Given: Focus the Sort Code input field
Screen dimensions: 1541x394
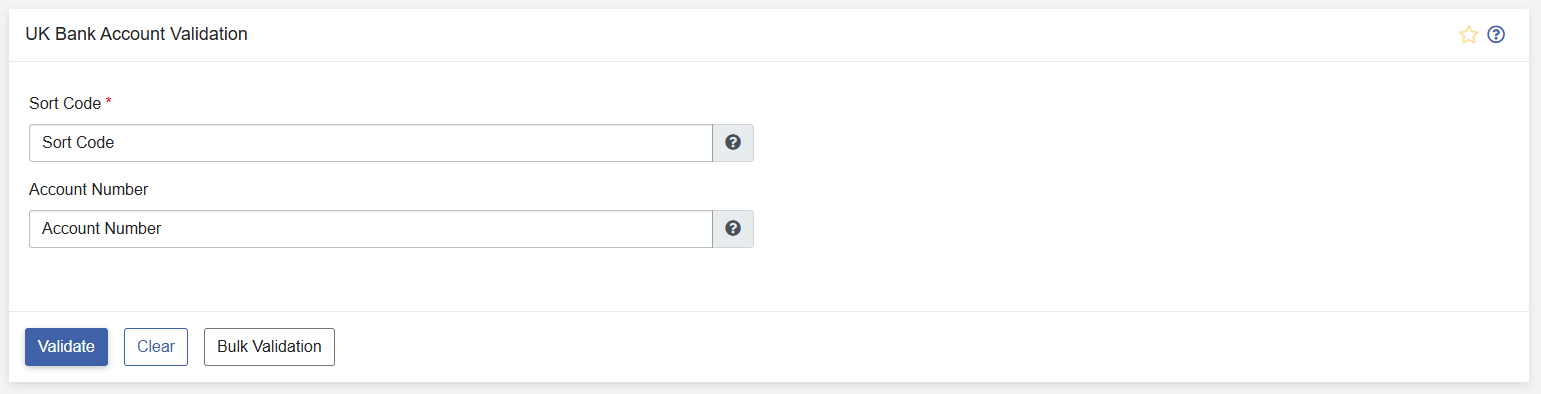Looking at the screenshot, I should (371, 143).
